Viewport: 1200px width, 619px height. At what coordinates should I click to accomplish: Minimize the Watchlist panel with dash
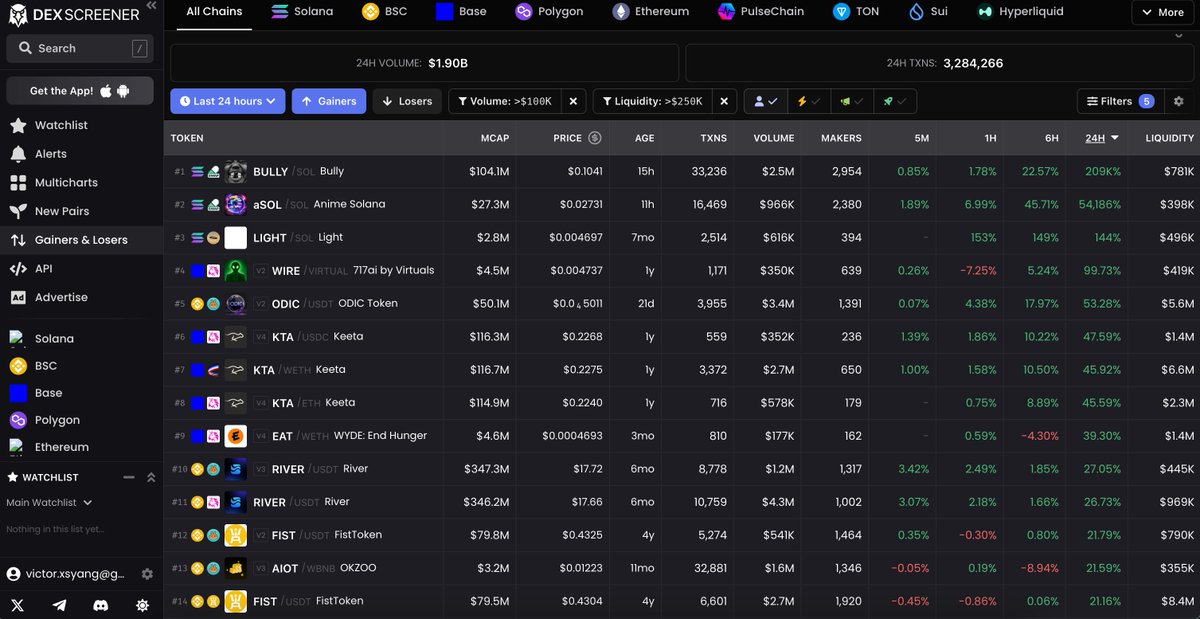click(129, 477)
